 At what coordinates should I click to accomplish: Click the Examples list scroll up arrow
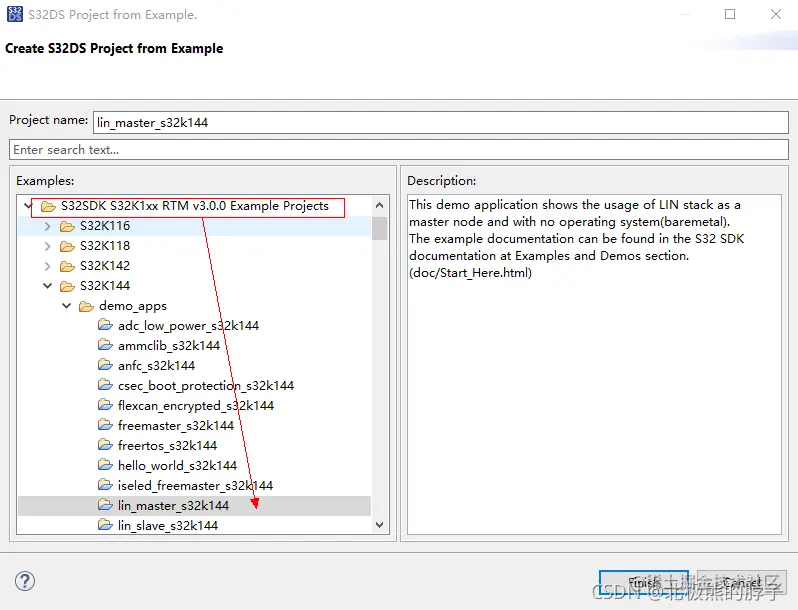pos(379,206)
